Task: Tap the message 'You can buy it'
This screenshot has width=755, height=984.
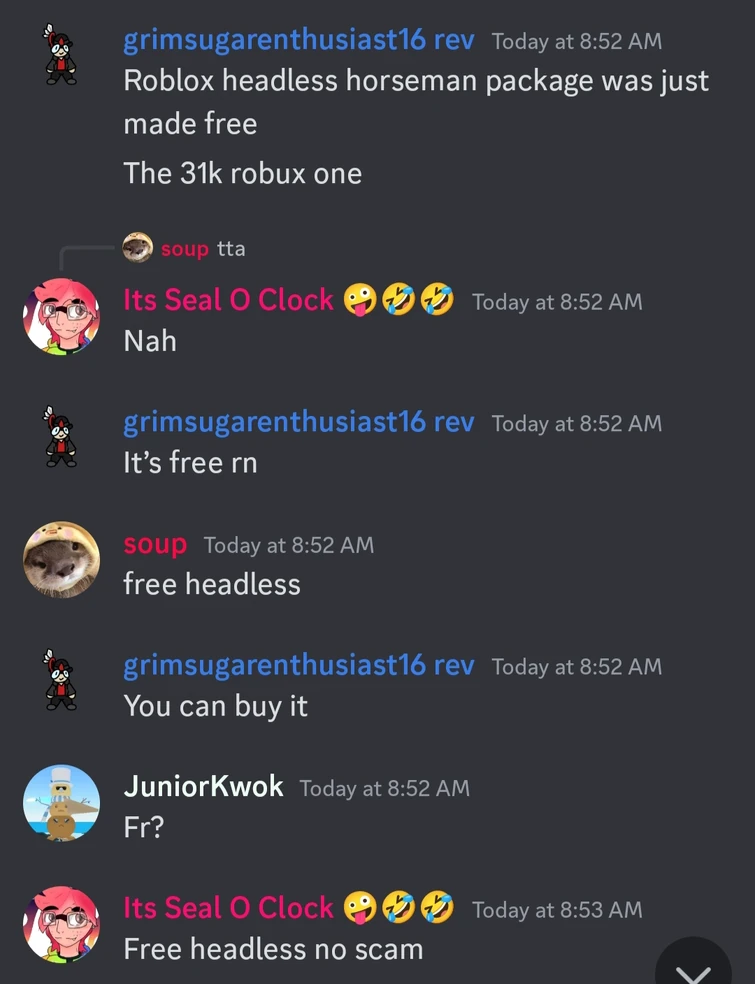Action: pyautogui.click(x=215, y=706)
